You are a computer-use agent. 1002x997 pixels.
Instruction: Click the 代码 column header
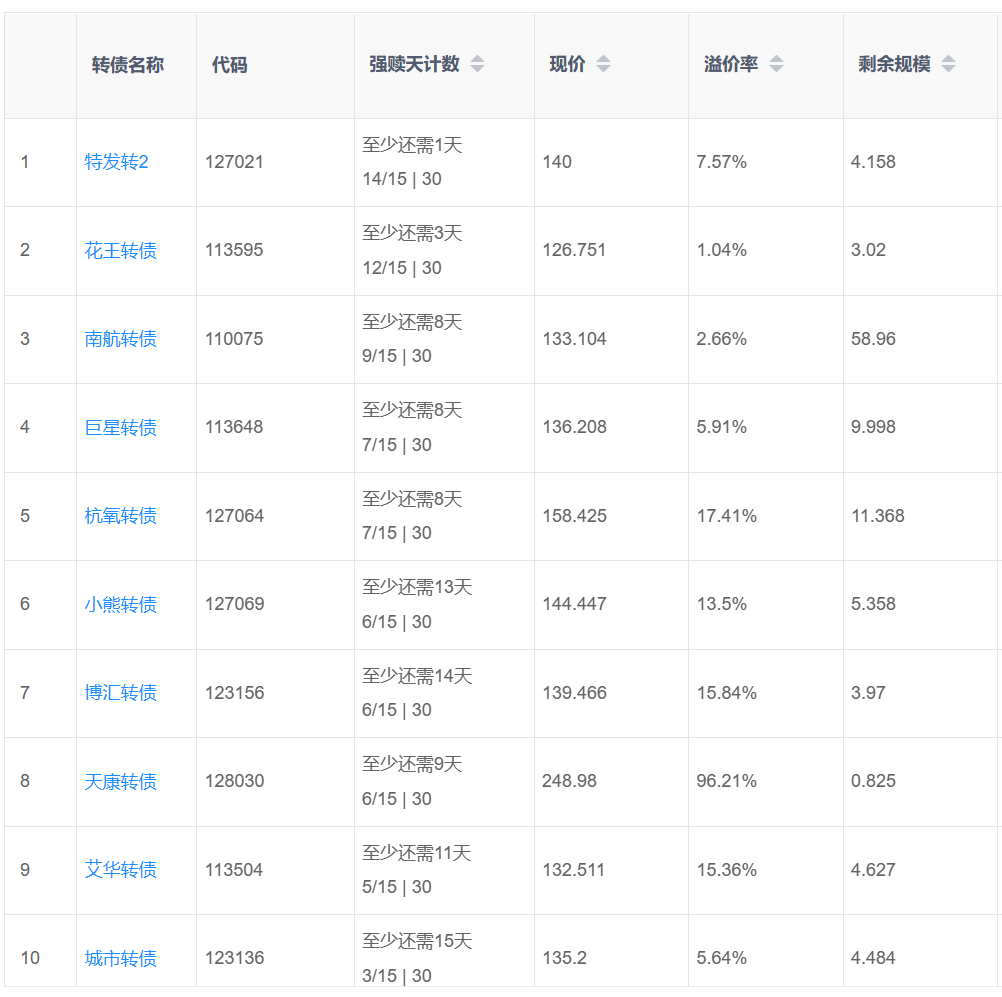[x=229, y=65]
